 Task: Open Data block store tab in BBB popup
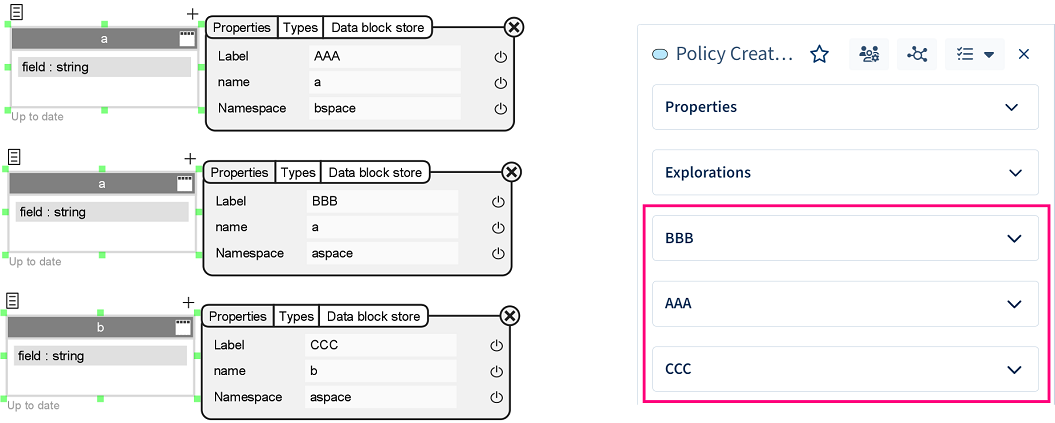coord(376,173)
